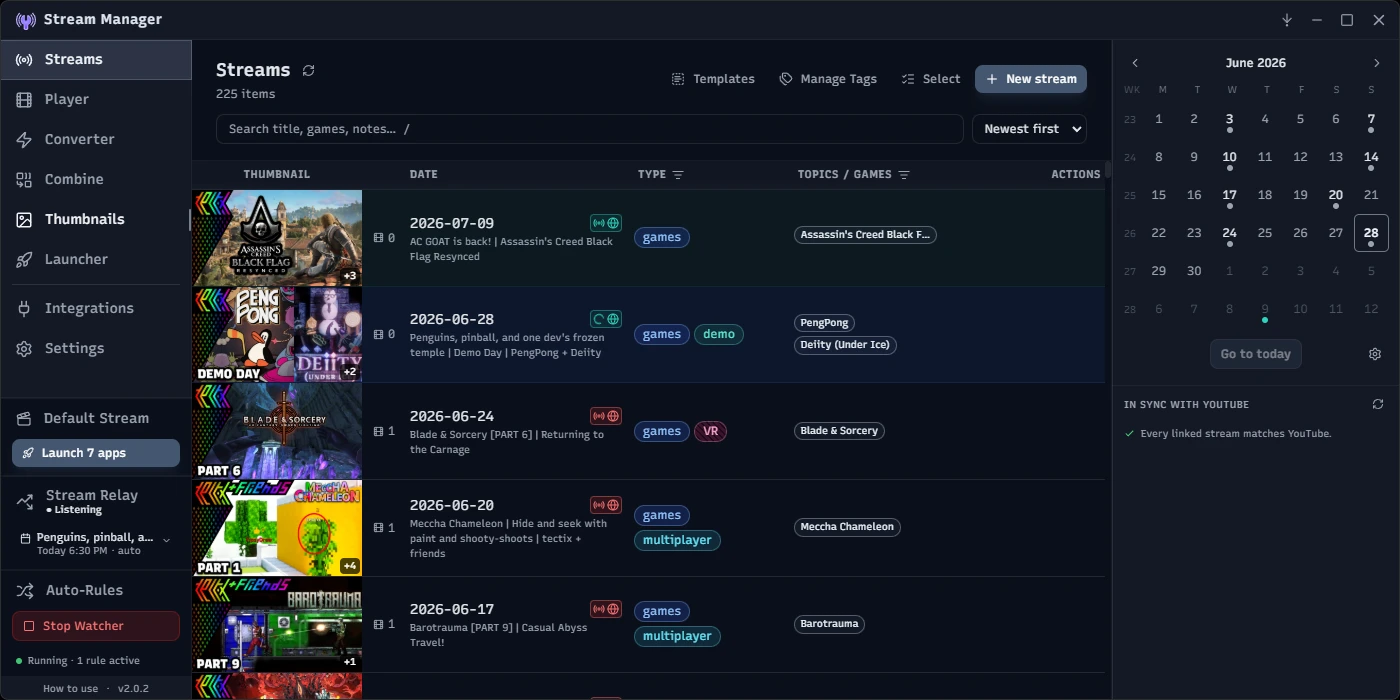
Task: Stop the Watcher
Action: 96,626
